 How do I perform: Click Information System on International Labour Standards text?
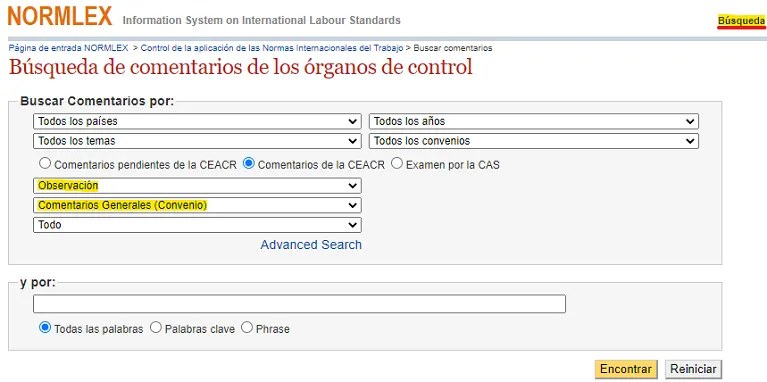(262, 21)
